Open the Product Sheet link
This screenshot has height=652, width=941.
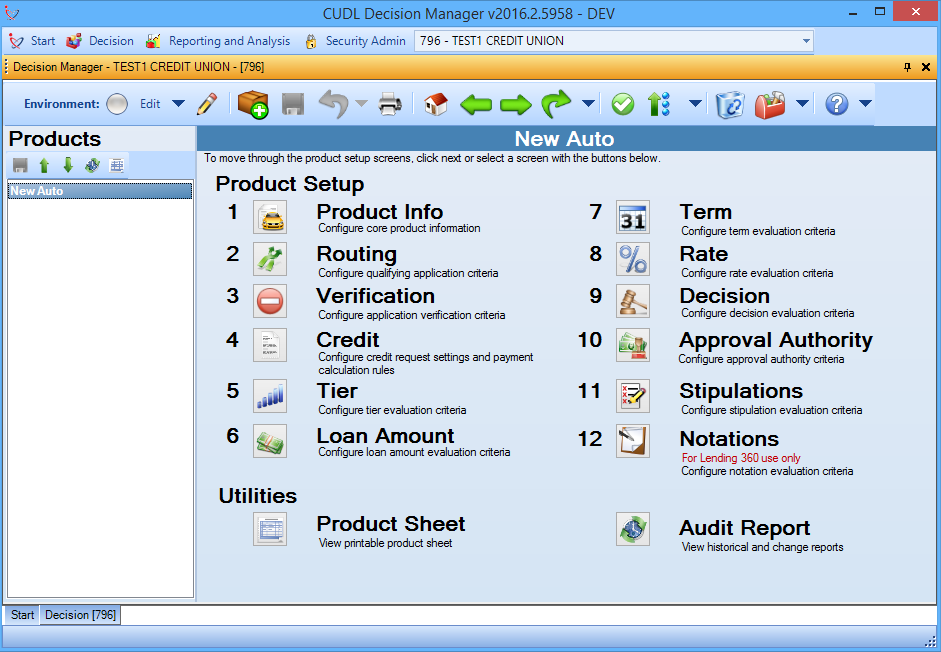click(391, 524)
